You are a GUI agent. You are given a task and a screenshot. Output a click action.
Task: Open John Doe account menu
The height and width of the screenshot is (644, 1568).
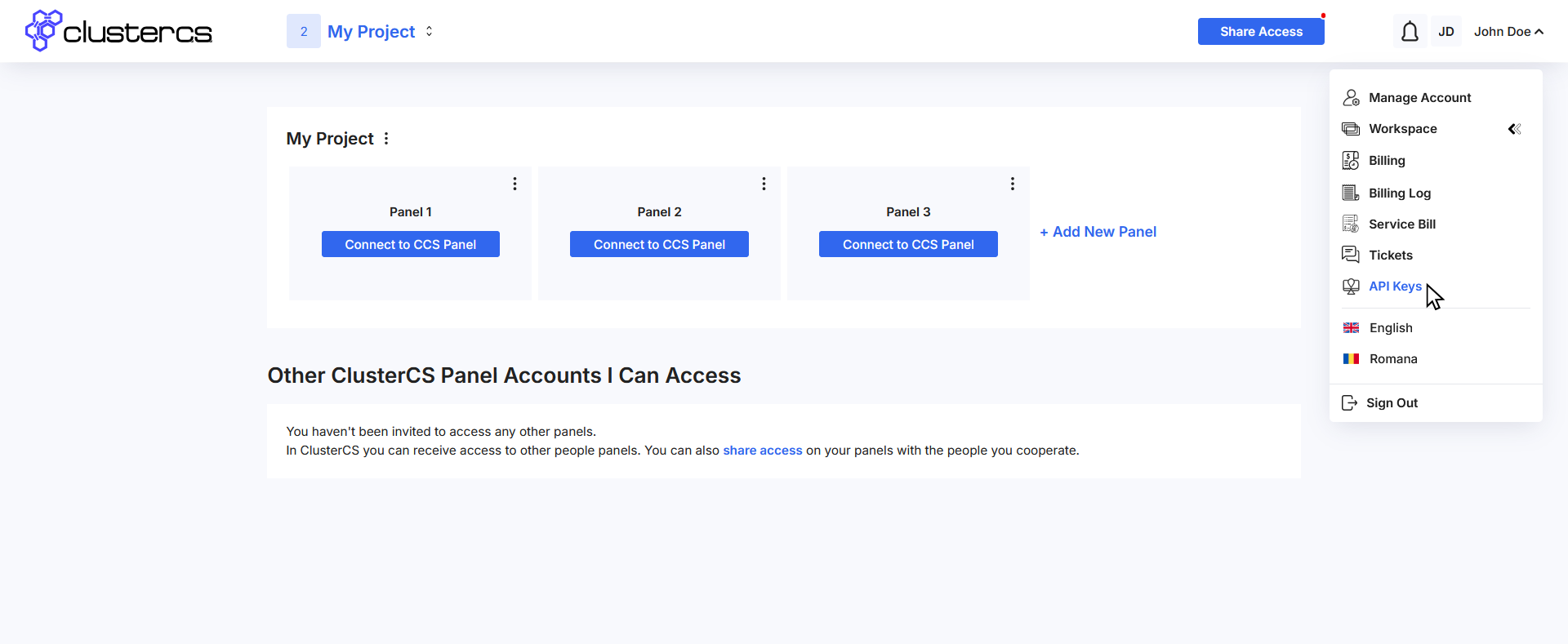(1508, 31)
